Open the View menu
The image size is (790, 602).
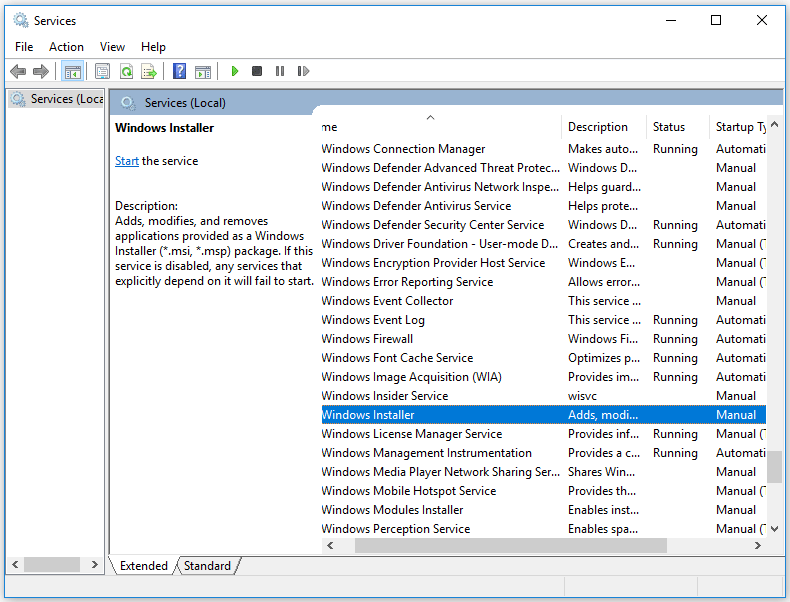(112, 47)
